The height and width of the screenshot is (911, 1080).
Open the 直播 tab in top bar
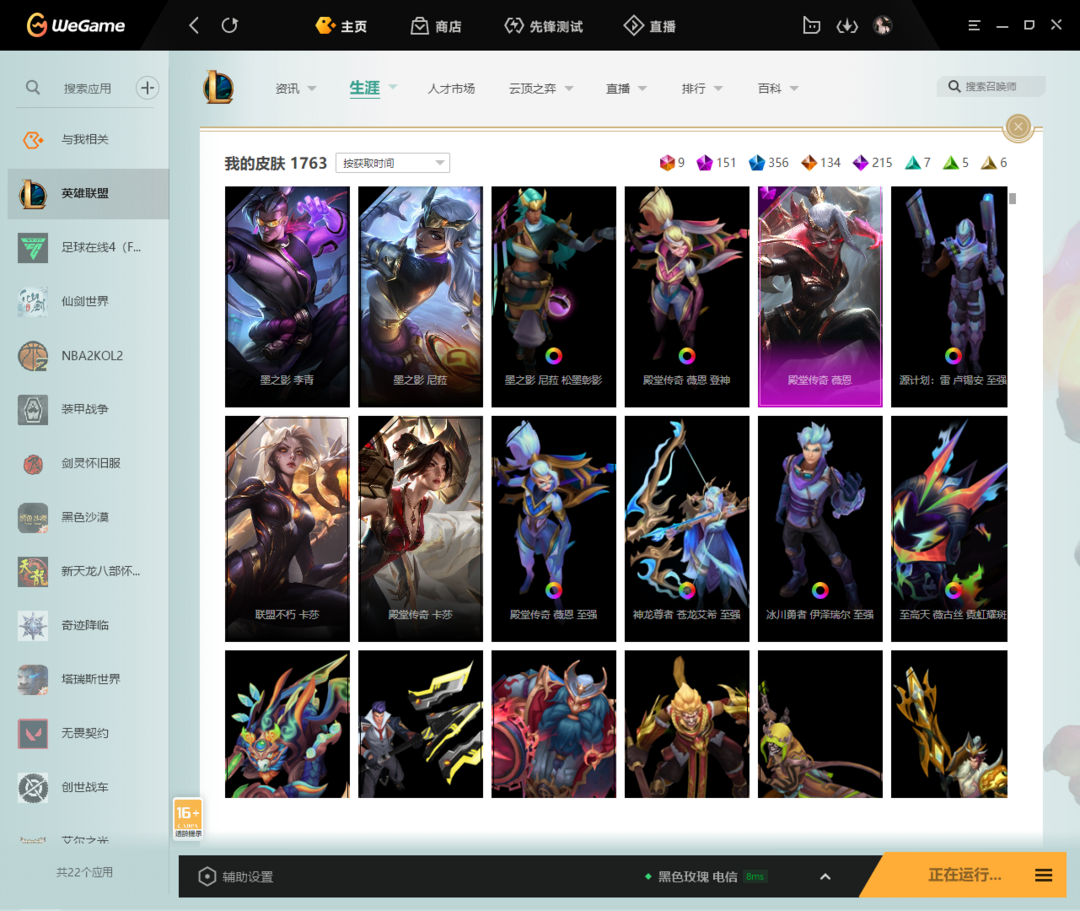650,26
